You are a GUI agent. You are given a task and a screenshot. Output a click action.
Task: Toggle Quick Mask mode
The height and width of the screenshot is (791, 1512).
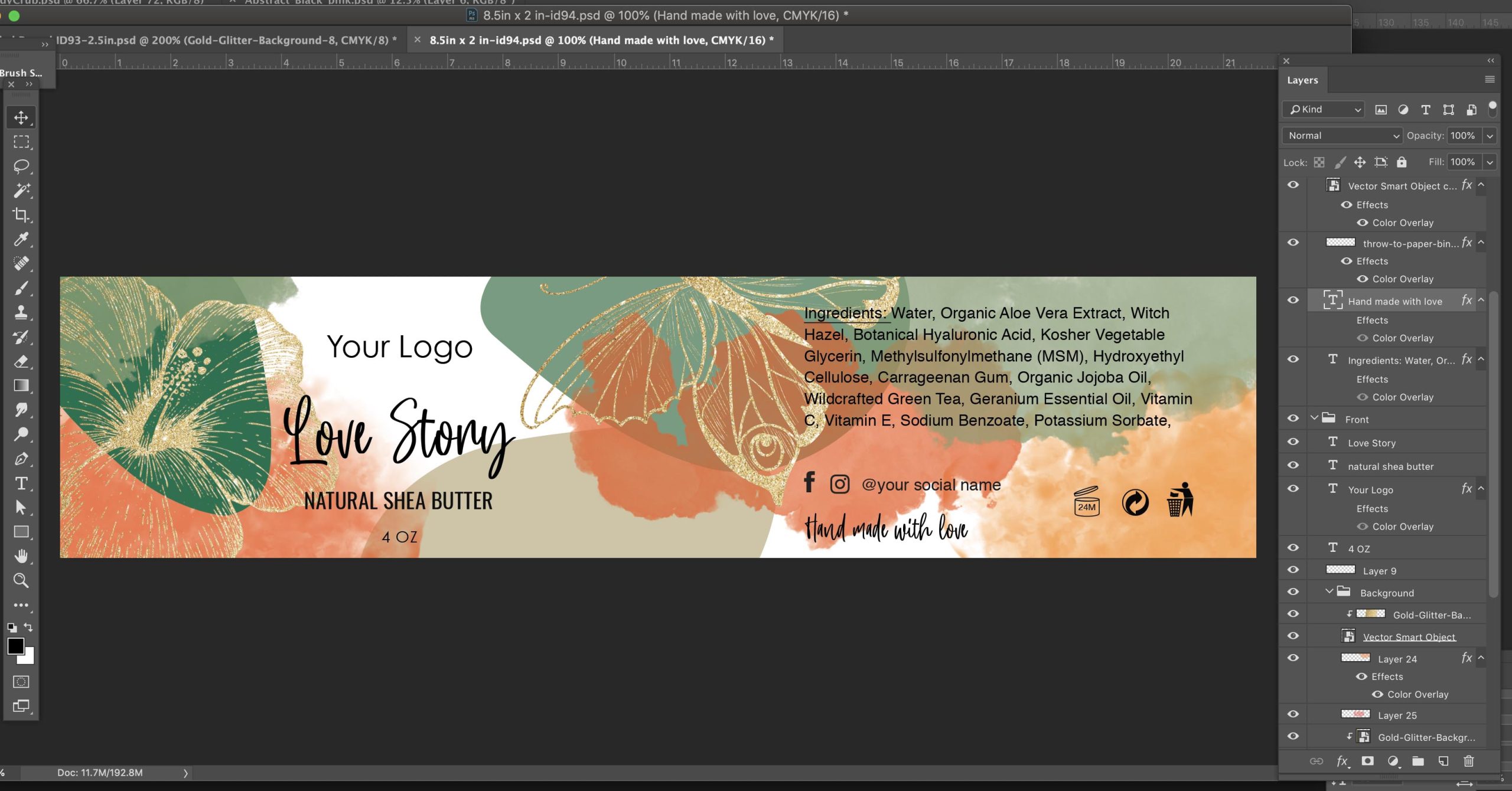pyautogui.click(x=21, y=682)
